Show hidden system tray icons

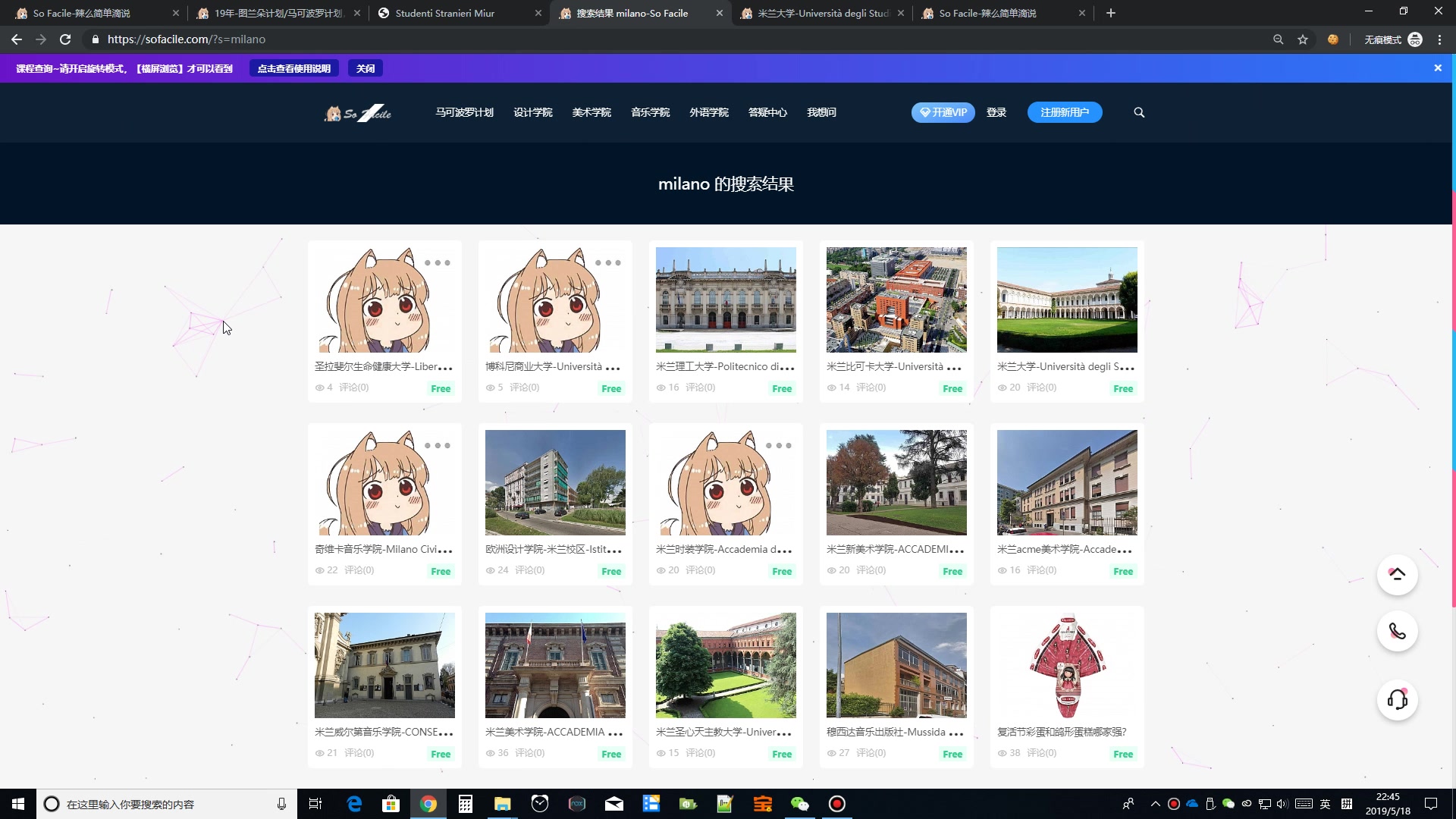pos(1155,804)
